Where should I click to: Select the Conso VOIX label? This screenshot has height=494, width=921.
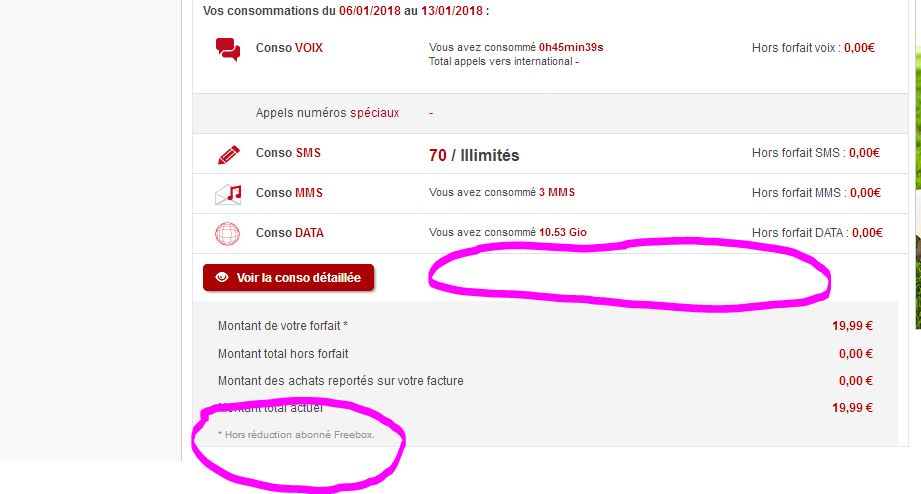(289, 48)
